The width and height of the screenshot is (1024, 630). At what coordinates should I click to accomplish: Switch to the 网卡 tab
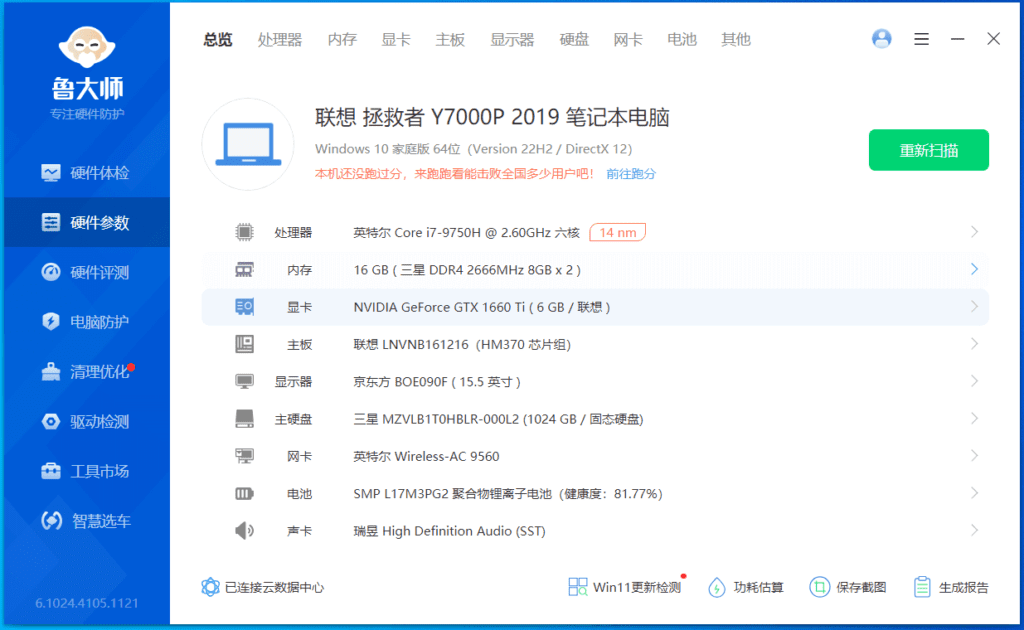[628, 40]
